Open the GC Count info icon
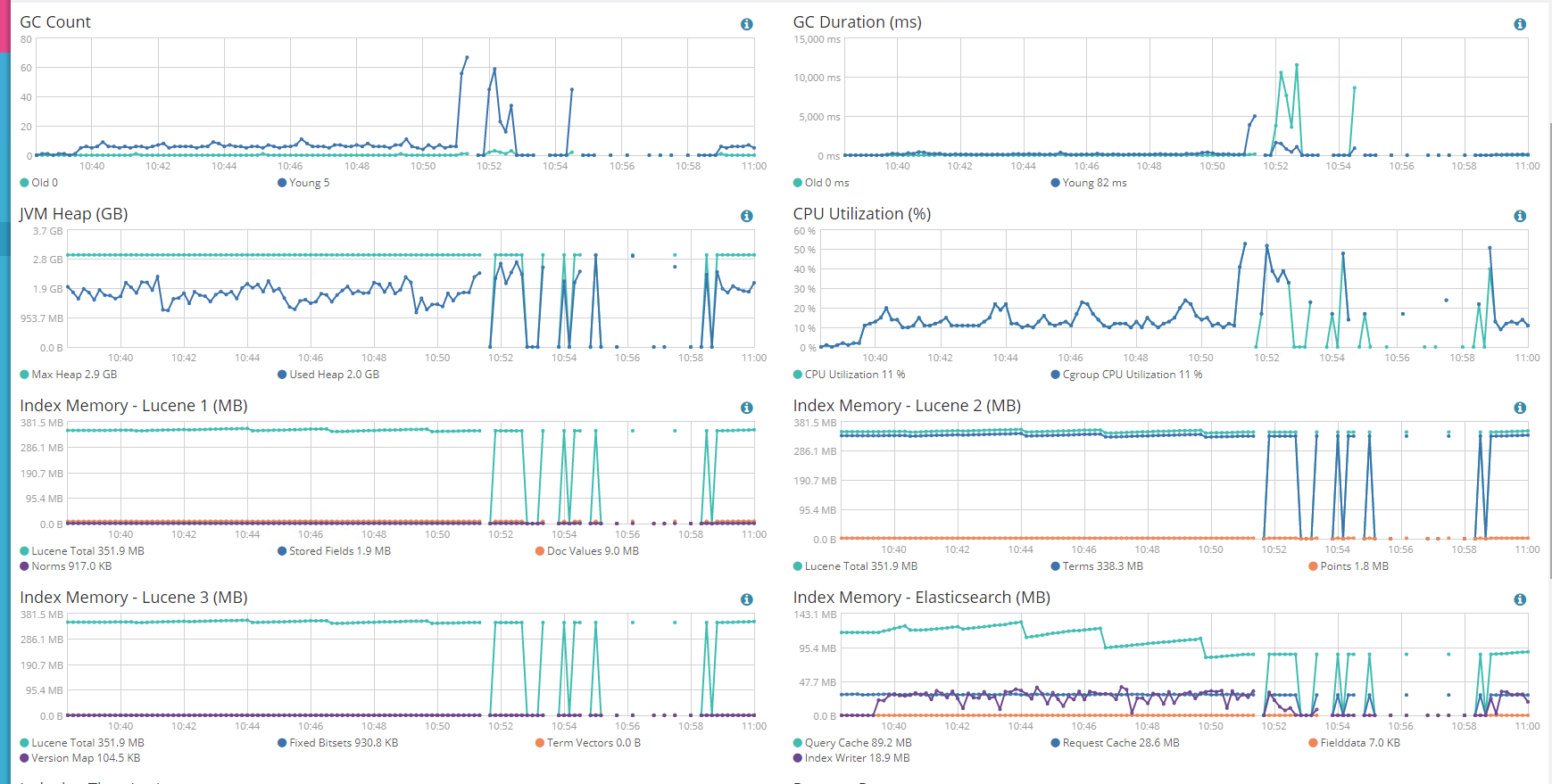 747,24
